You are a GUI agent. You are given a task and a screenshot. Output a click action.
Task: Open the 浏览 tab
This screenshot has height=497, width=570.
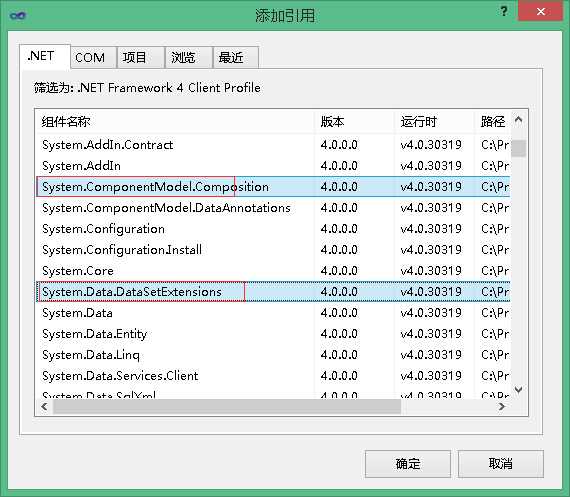click(188, 57)
